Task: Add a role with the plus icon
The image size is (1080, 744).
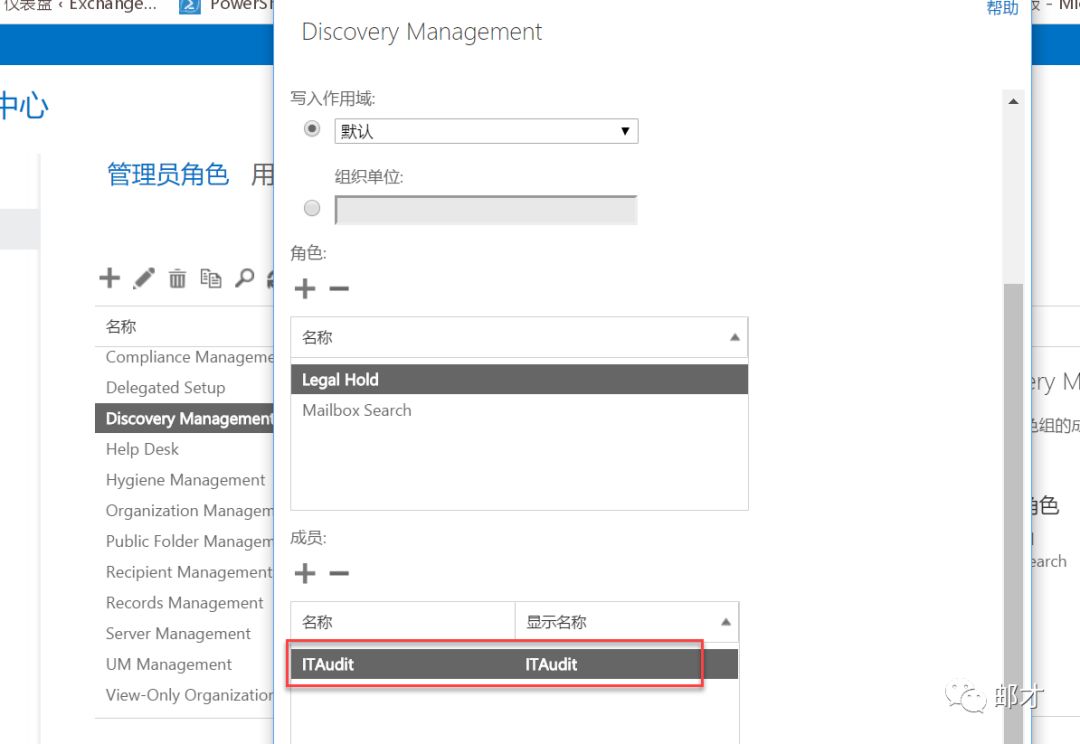Action: pos(305,289)
